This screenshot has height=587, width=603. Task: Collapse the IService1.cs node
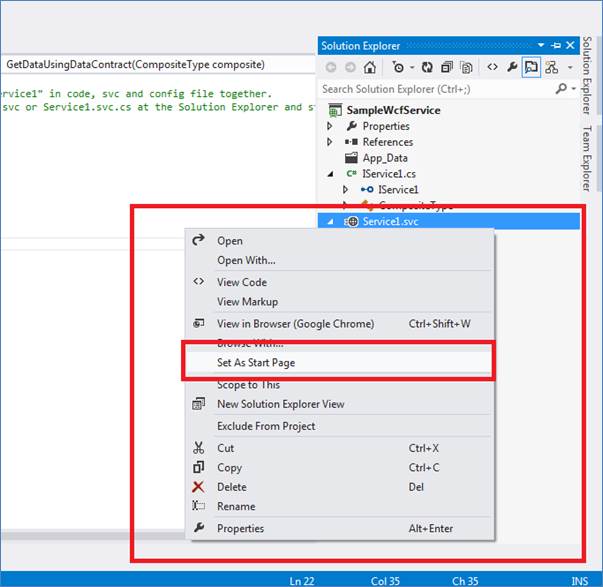click(x=331, y=174)
